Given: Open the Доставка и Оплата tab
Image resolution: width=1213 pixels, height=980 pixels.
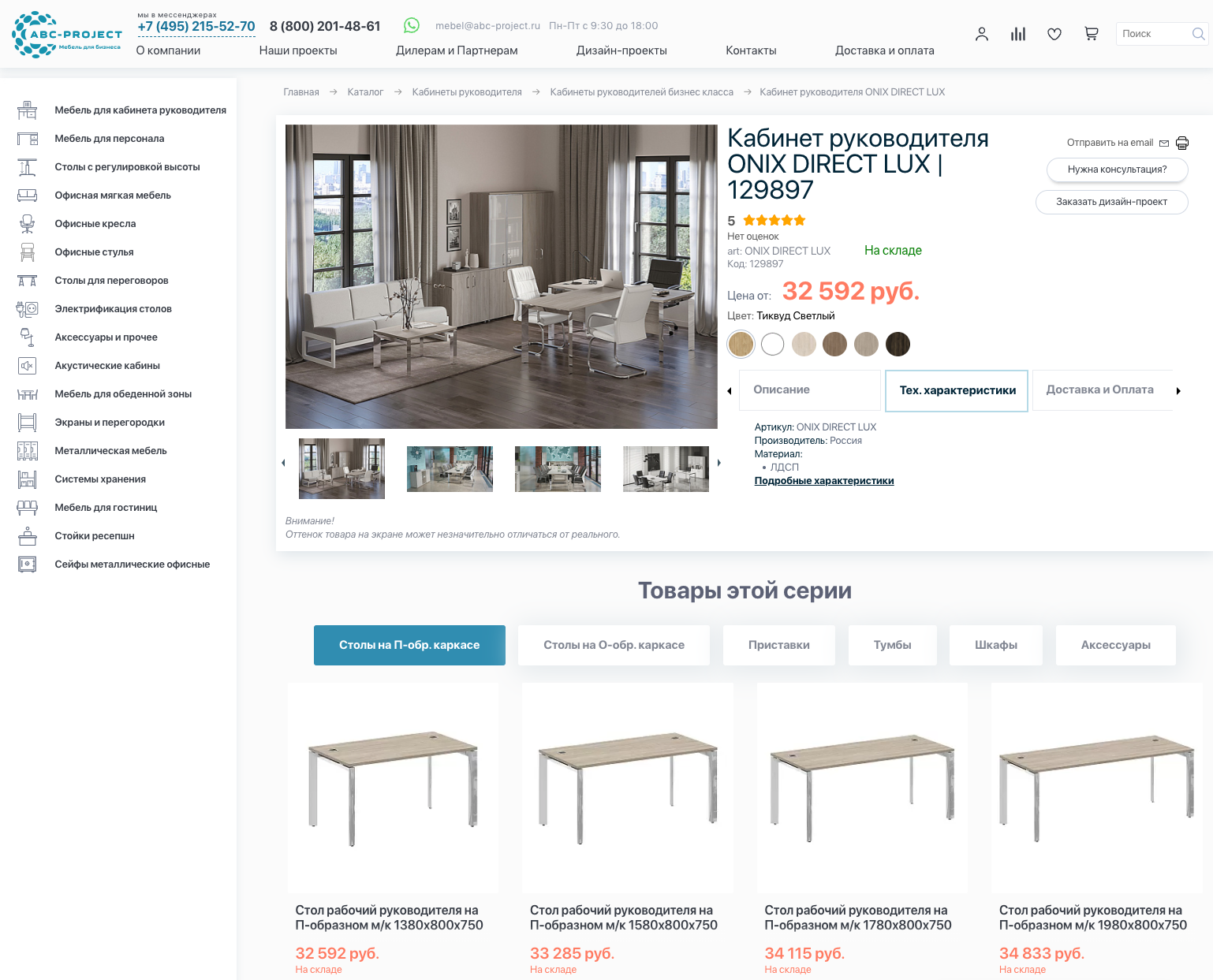Looking at the screenshot, I should (1102, 390).
